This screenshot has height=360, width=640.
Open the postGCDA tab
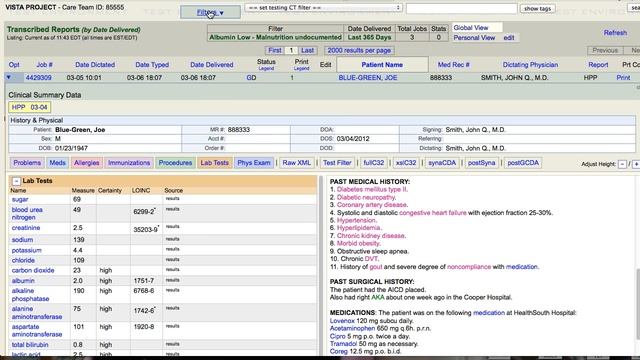pyautogui.click(x=523, y=163)
